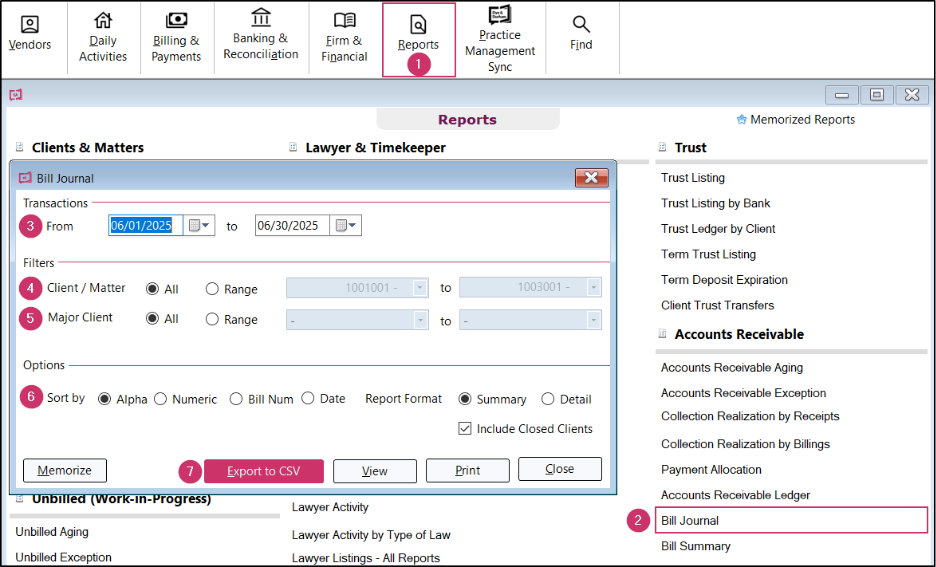Viewport: 936px width, 567px height.
Task: Open Accounts Receivable Ledger report
Action: point(735,495)
